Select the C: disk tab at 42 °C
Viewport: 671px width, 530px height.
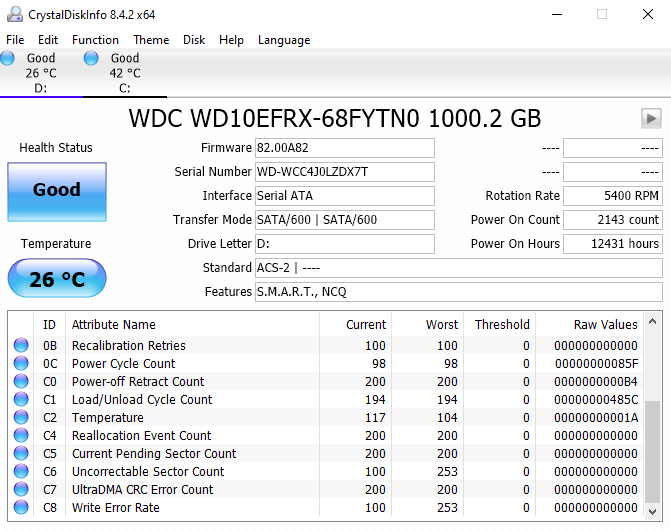[x=125, y=73]
